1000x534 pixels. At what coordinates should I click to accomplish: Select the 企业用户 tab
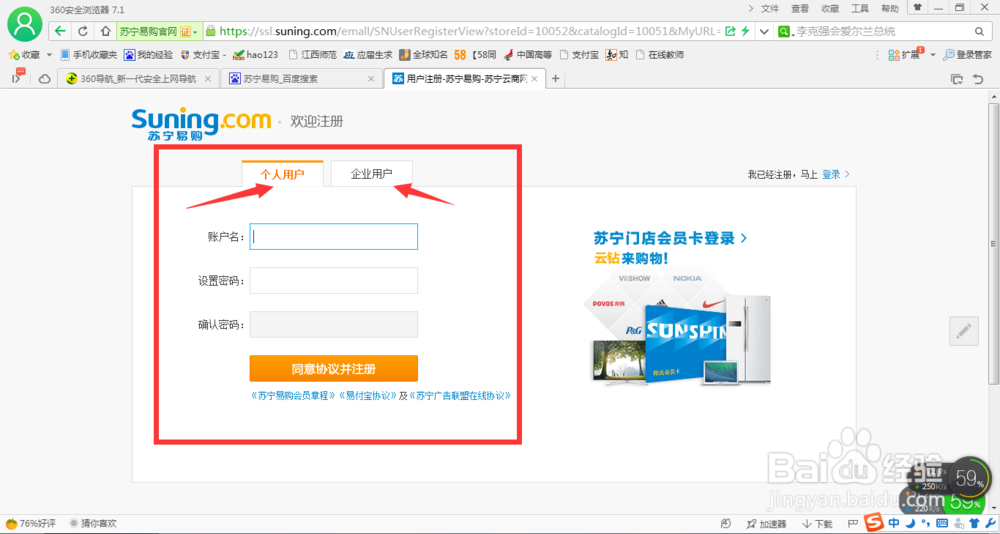[x=372, y=174]
